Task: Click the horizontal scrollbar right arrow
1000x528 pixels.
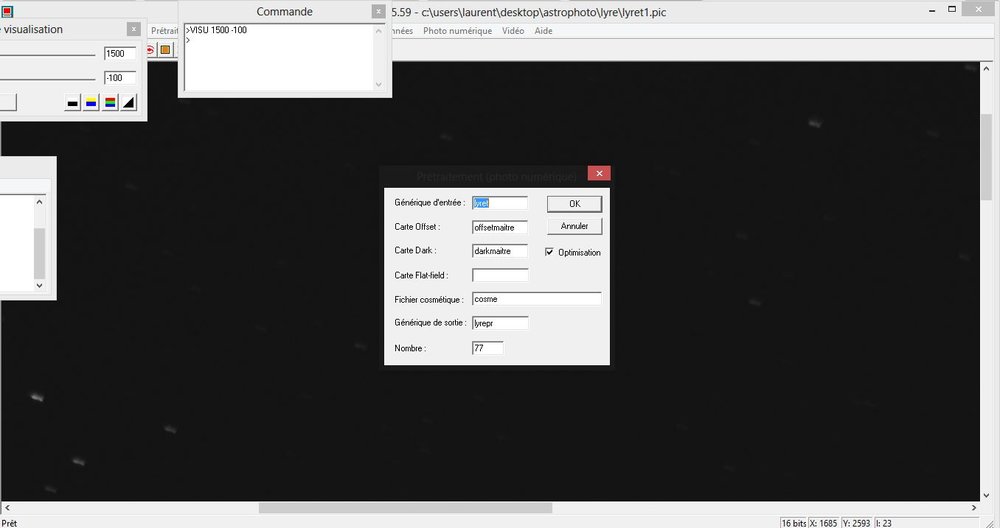Action: point(973,508)
